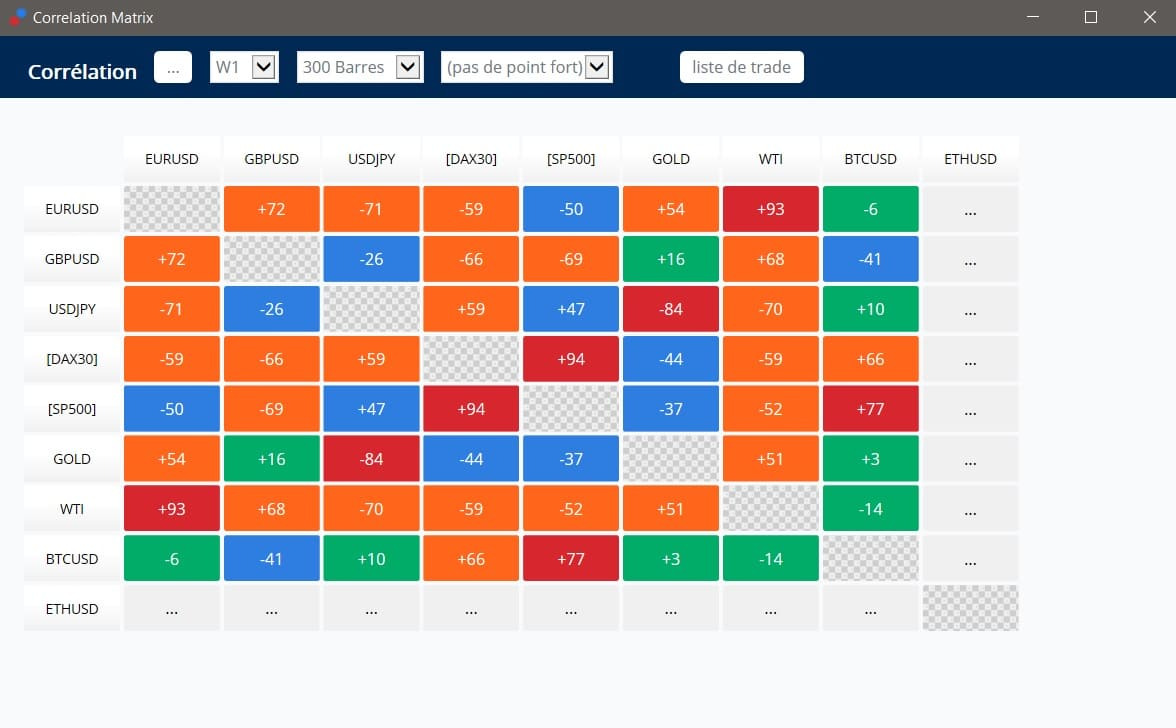Select the EURUSD column header
The height and width of the screenshot is (728, 1176).
click(172, 159)
